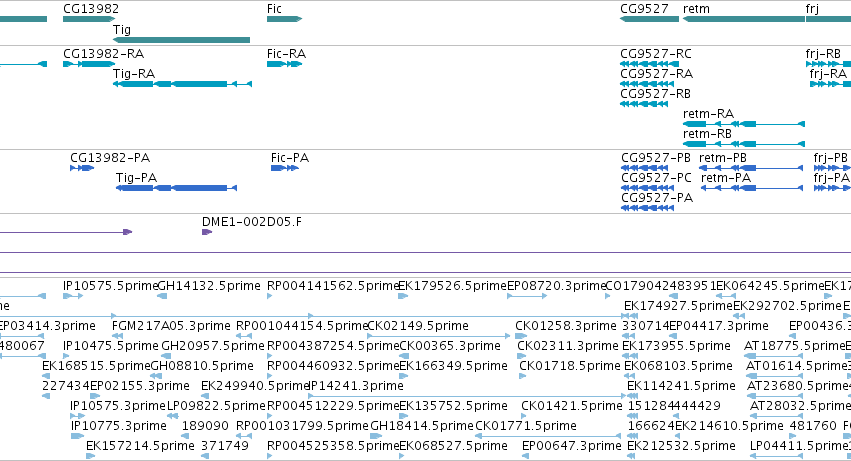Click EST CK01258.3prime

pos(566,326)
